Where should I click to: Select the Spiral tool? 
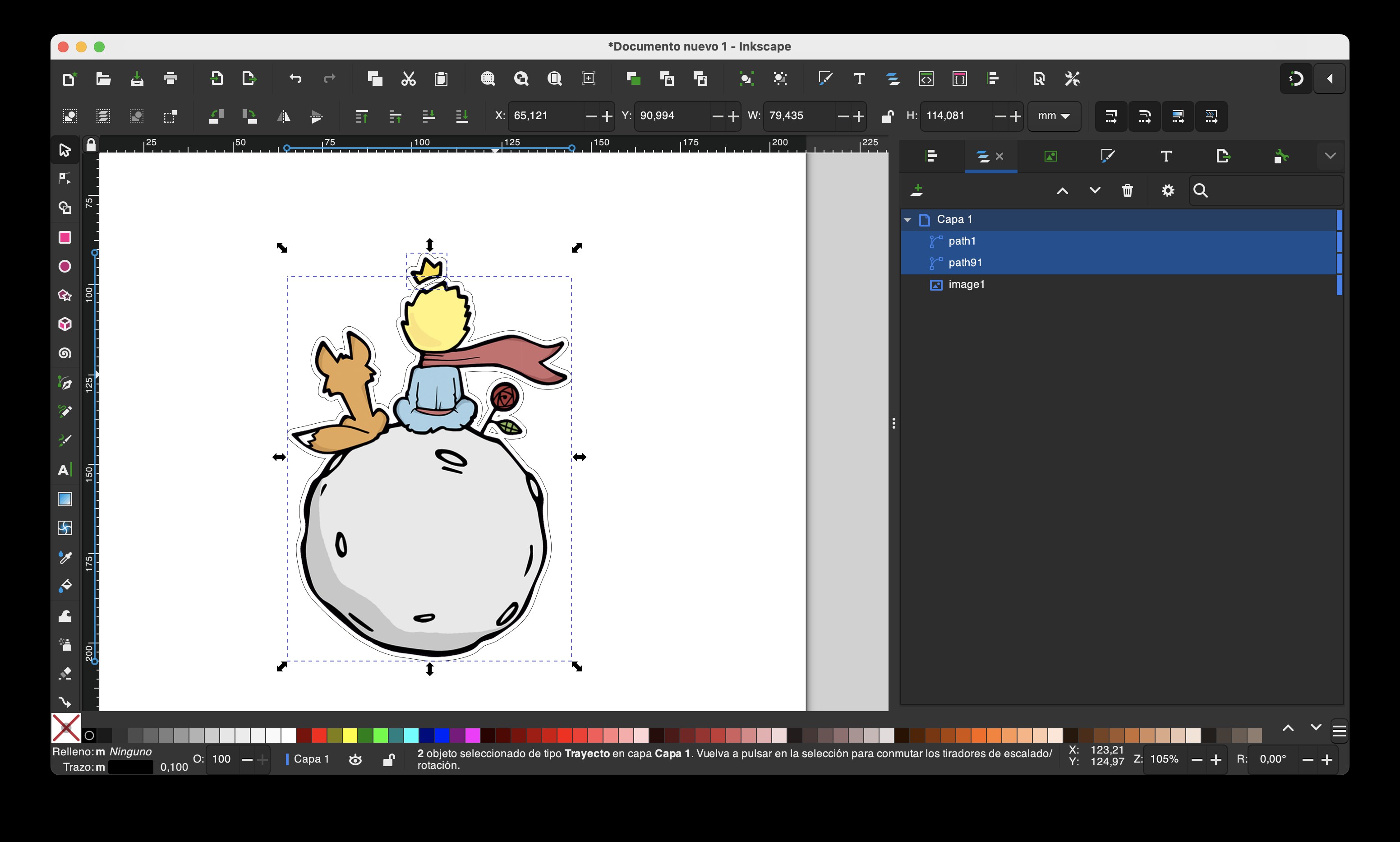pyautogui.click(x=64, y=353)
